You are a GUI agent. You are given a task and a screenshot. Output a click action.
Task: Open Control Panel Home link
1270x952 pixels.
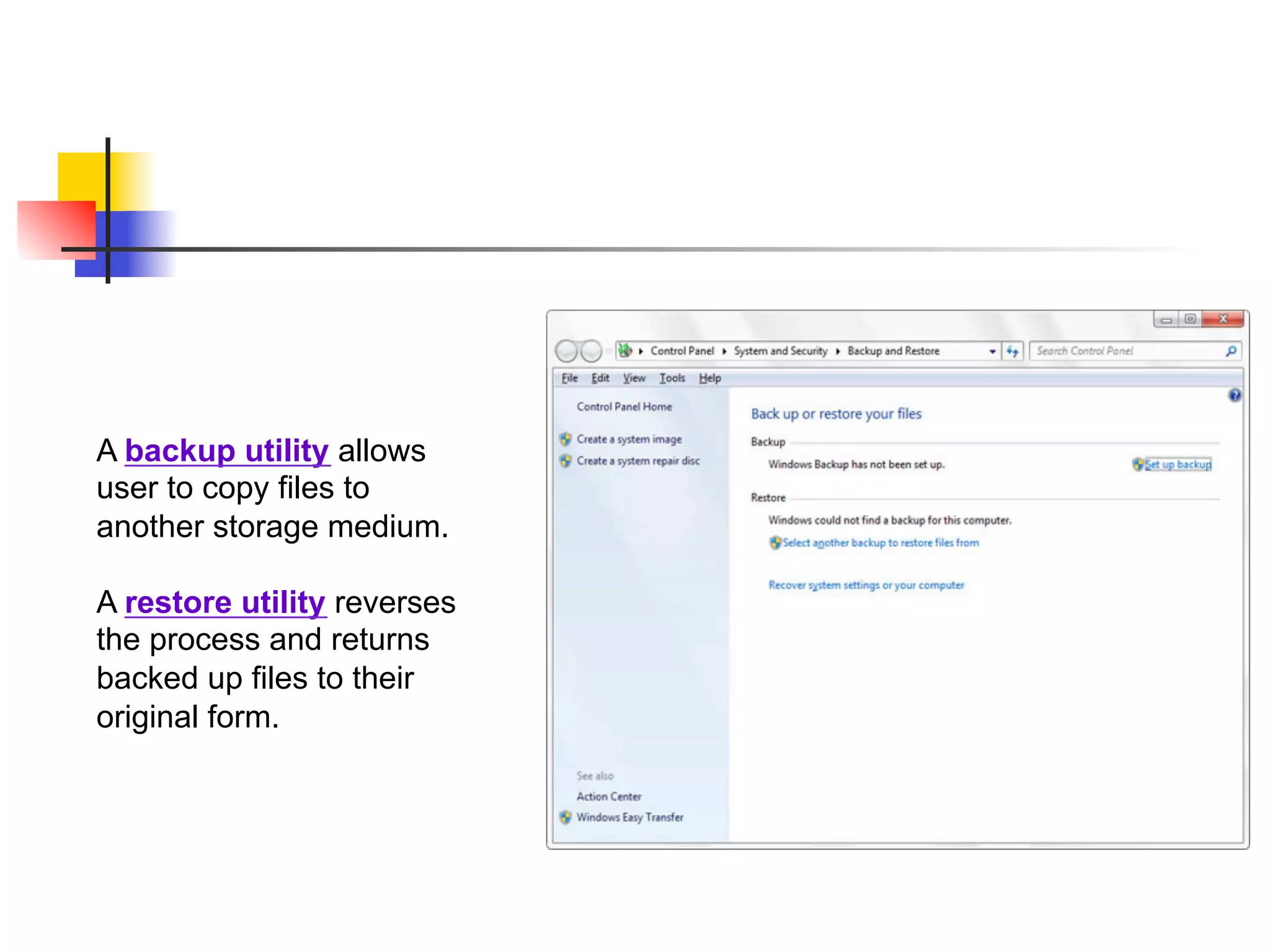tap(624, 407)
